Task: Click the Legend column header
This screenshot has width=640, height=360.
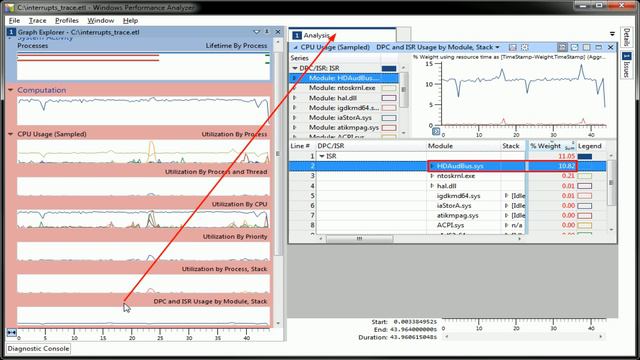Action: pos(592,146)
